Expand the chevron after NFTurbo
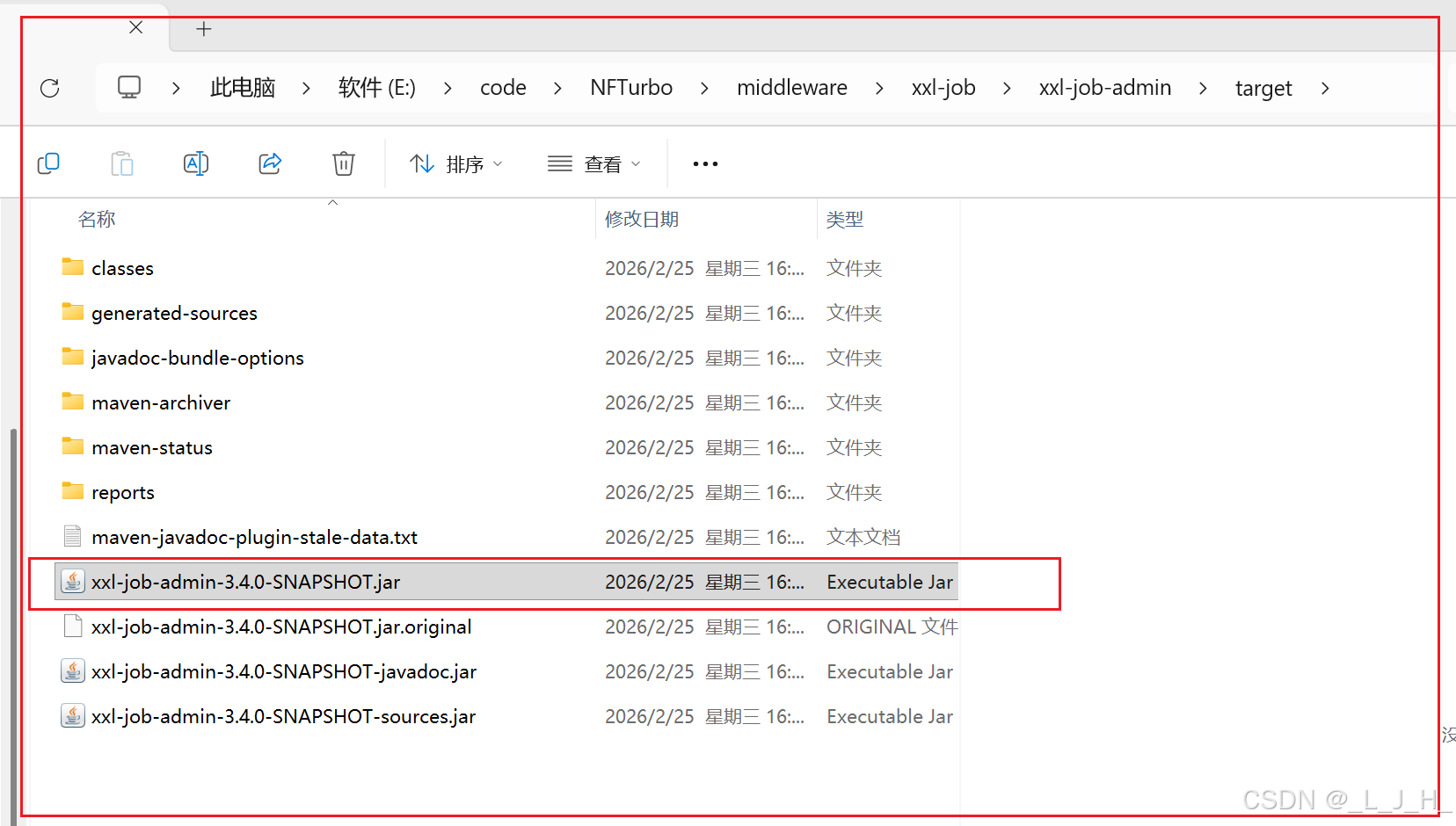The width and height of the screenshot is (1456, 826). 704,88
